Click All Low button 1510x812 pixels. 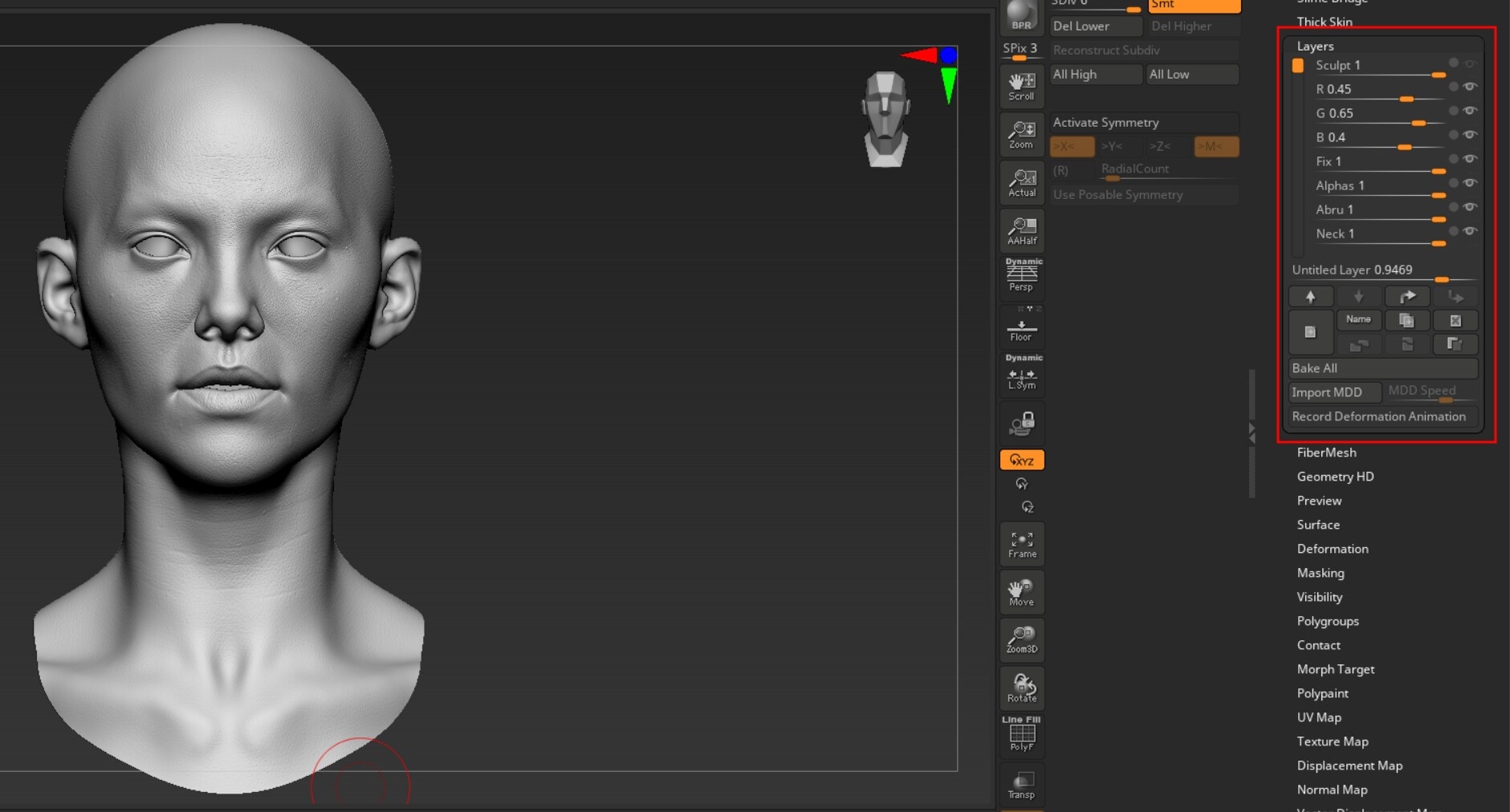(x=1193, y=75)
